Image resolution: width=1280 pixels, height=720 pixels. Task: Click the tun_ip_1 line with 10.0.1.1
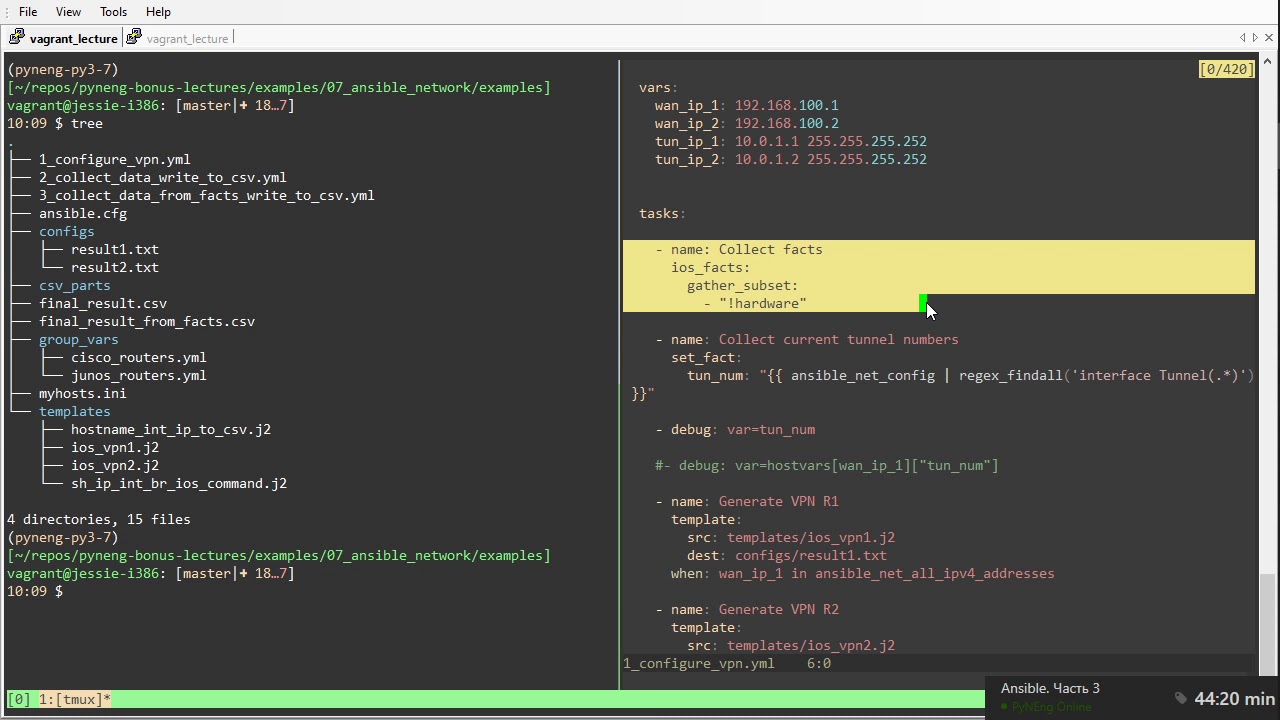(x=791, y=141)
